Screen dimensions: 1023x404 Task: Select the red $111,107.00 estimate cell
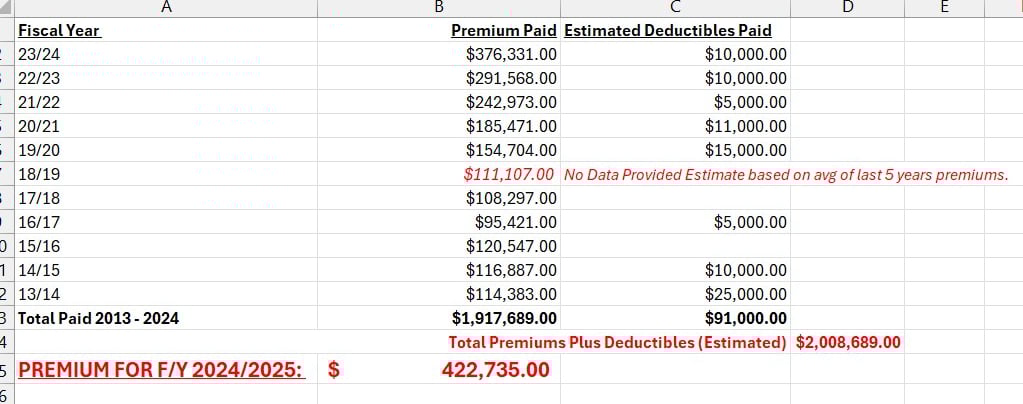point(511,174)
